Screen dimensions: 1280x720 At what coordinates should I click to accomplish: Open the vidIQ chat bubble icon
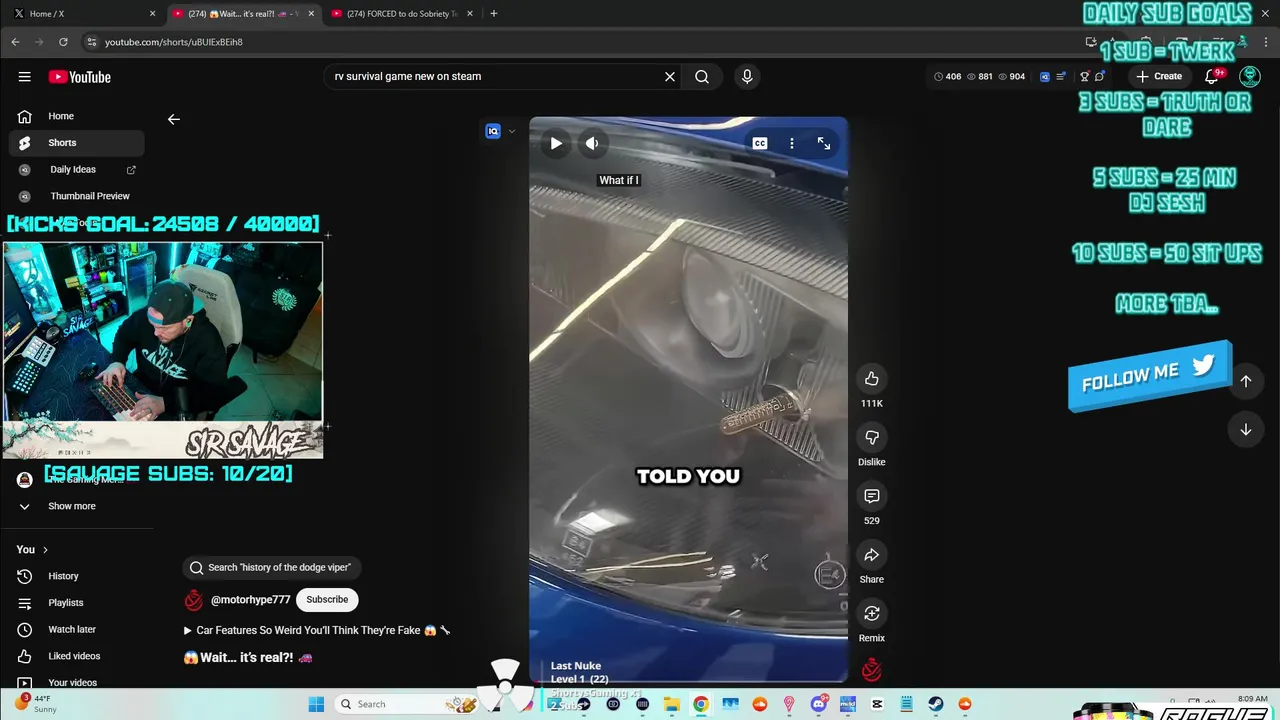[1100, 76]
